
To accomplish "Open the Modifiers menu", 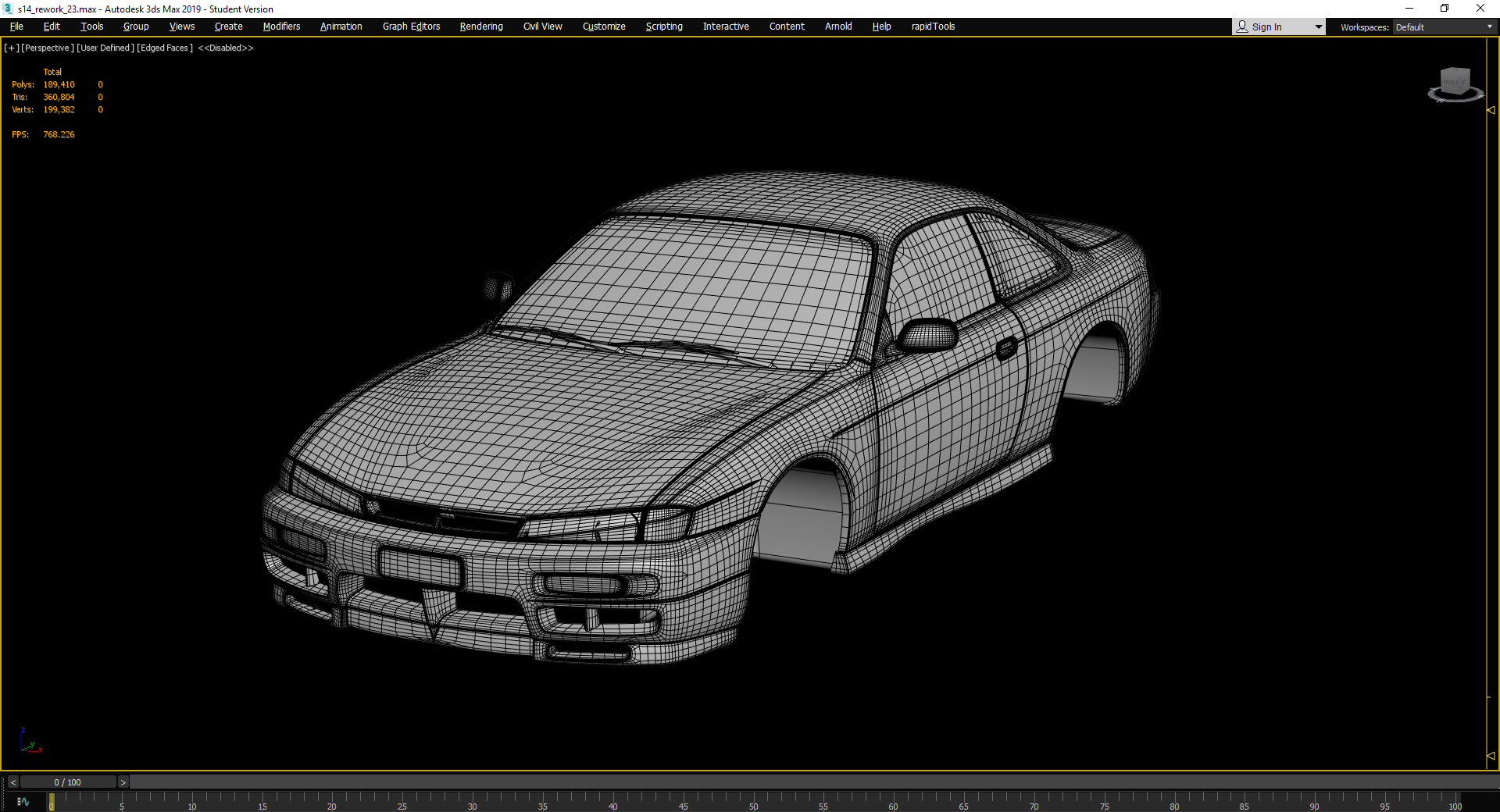I will point(281,27).
